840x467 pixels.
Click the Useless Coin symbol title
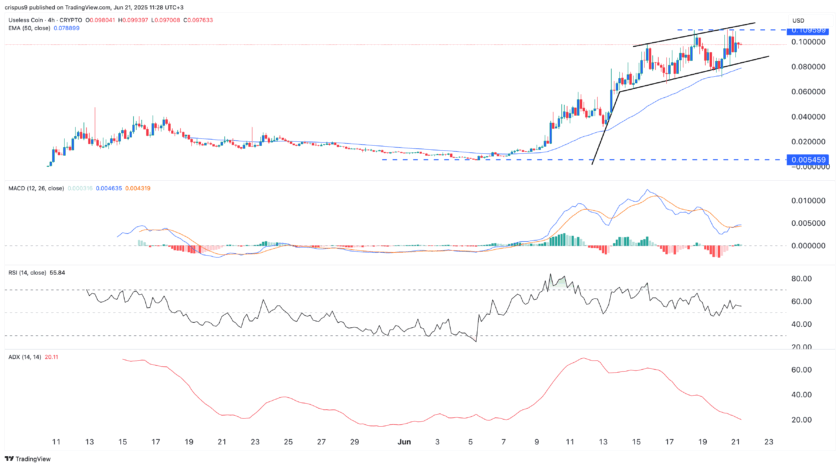30,21
